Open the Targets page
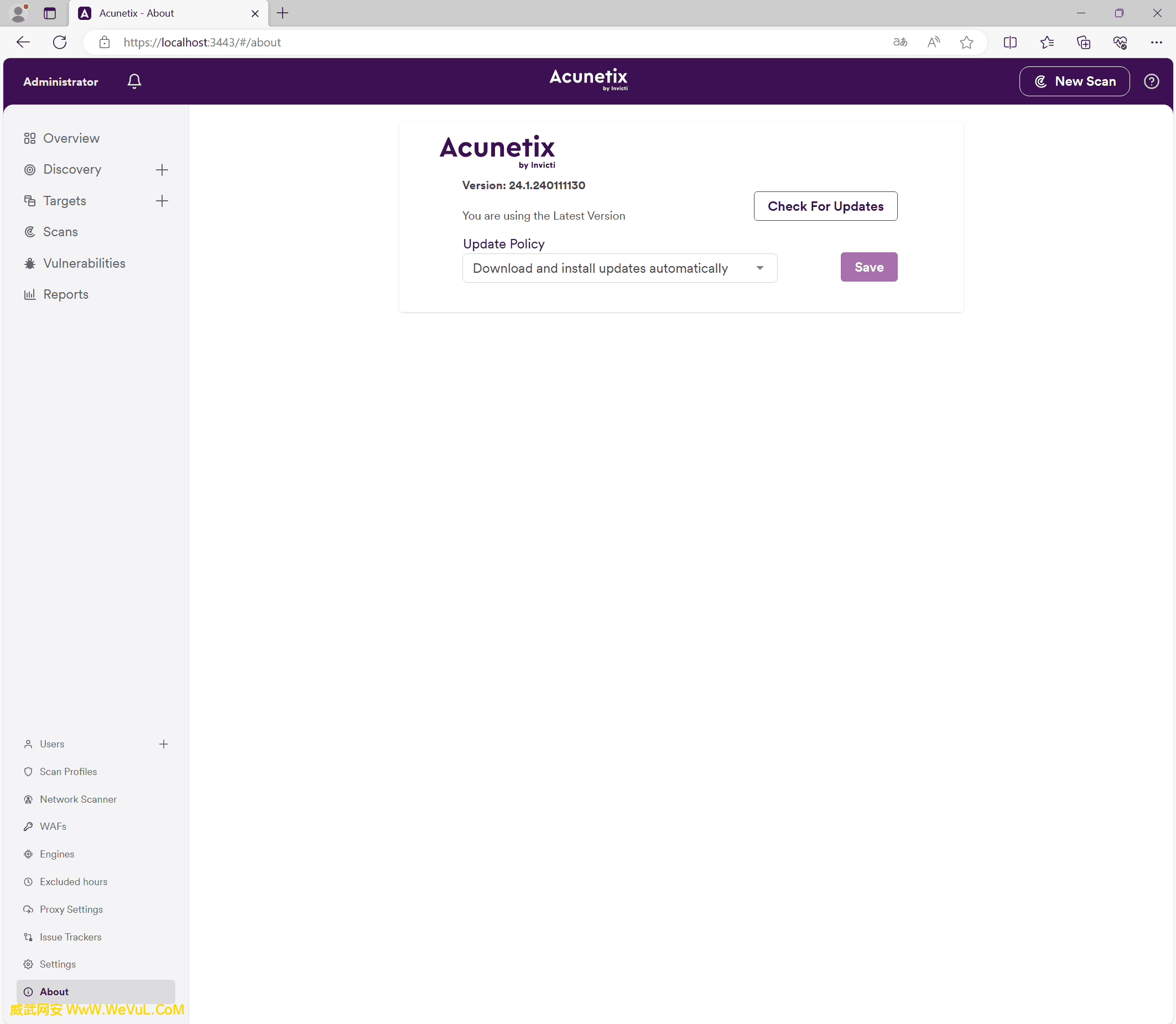The height and width of the screenshot is (1024, 1176). pyautogui.click(x=55, y=201)
